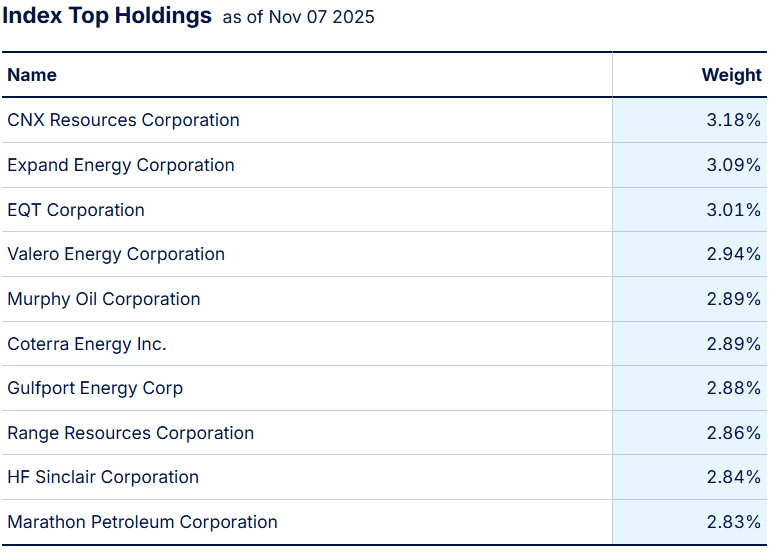Screen dimensions: 776x555
Task: Click Coterra Energy Inc. name
Action: [87, 344]
